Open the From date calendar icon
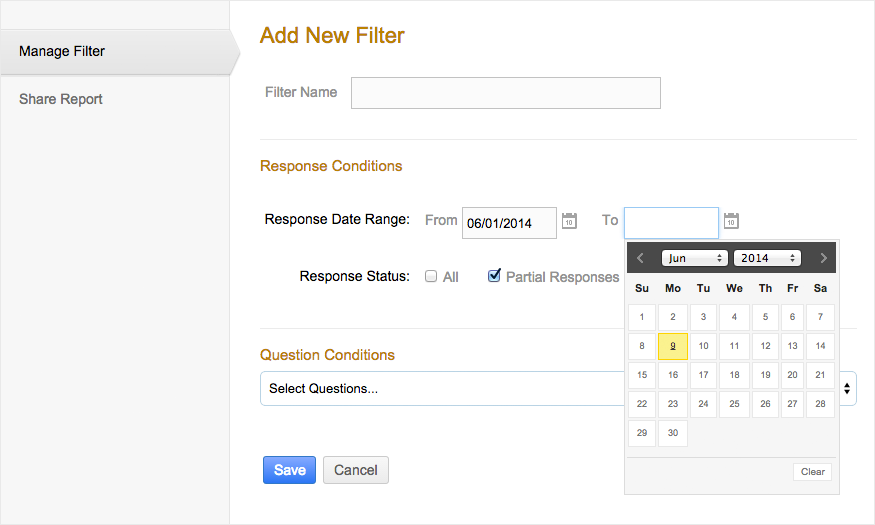The image size is (875, 525). pos(569,221)
